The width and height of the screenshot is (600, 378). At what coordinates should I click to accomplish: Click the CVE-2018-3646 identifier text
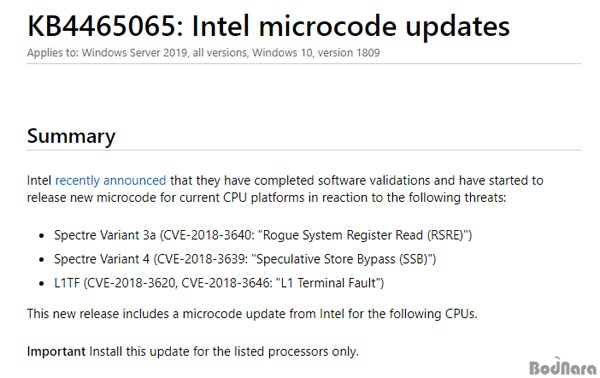[x=225, y=283]
